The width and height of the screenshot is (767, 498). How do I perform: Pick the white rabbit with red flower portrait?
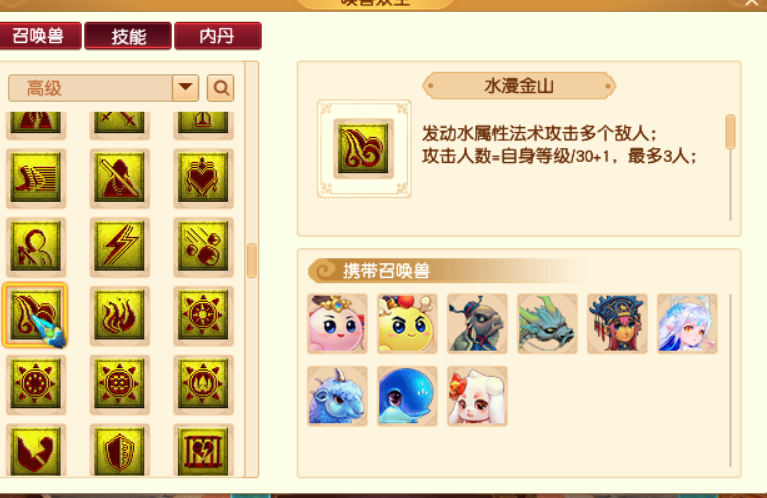point(477,396)
